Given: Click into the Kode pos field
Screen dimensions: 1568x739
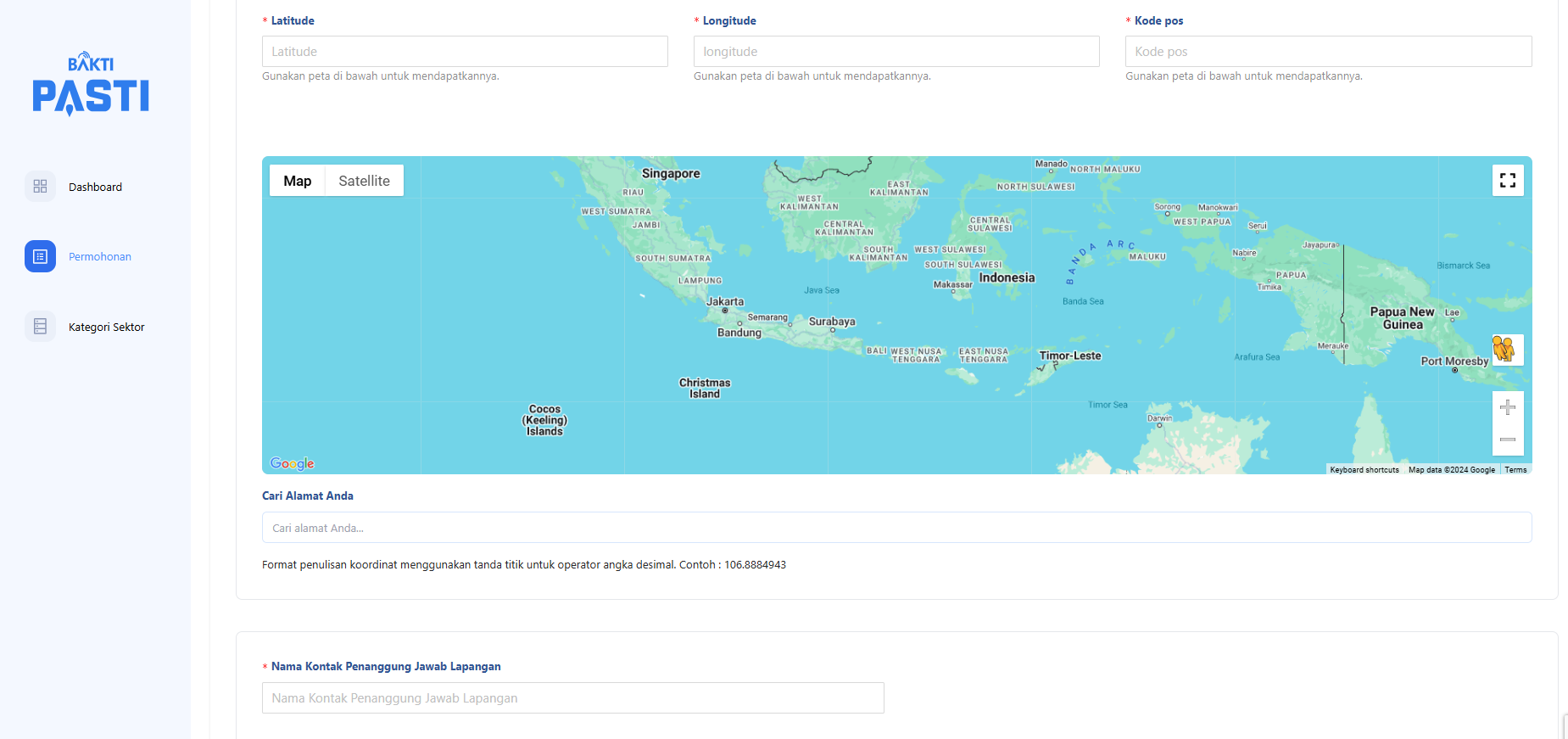Looking at the screenshot, I should (1328, 52).
